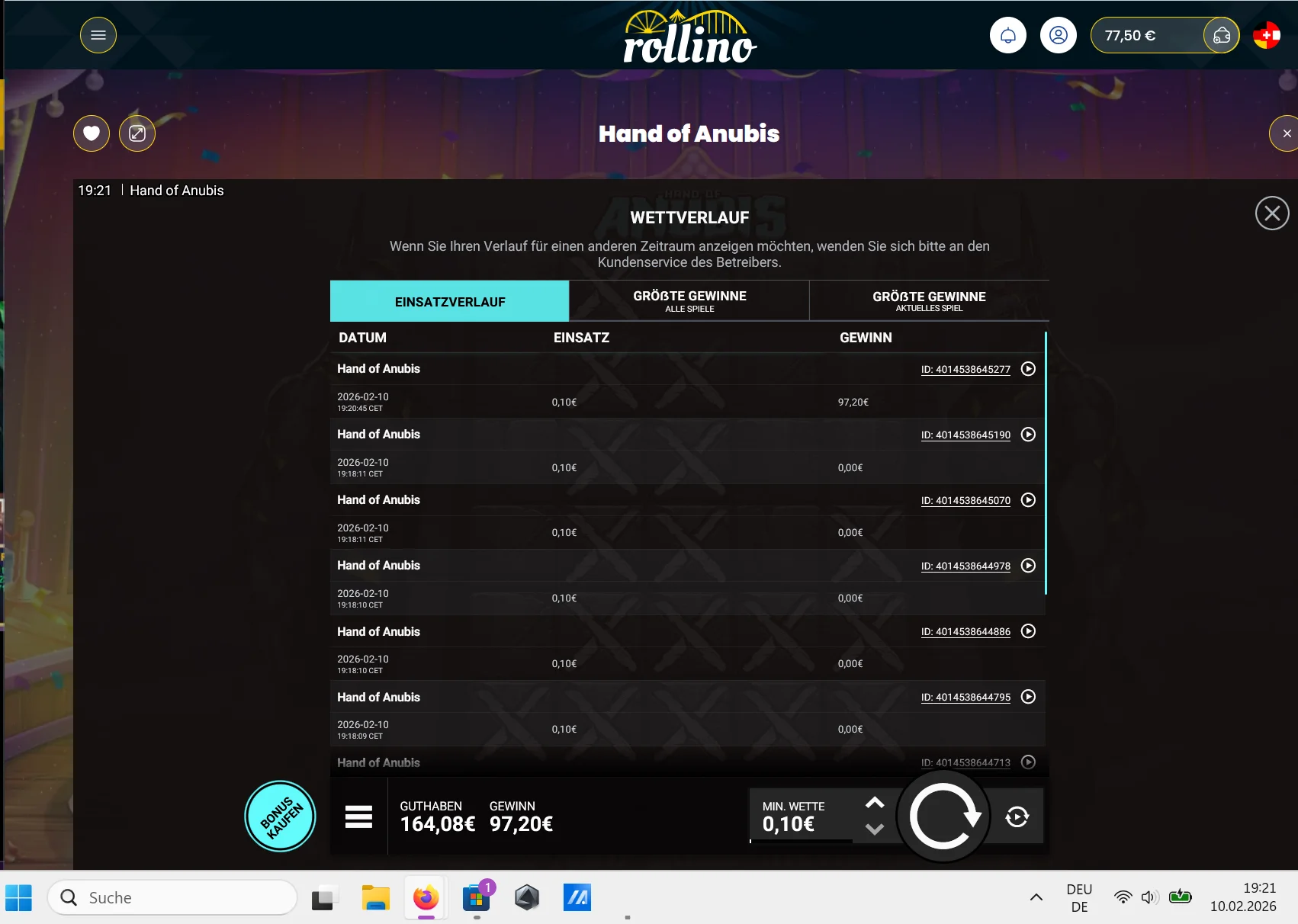Open the taskbar clock and date

1243,897
